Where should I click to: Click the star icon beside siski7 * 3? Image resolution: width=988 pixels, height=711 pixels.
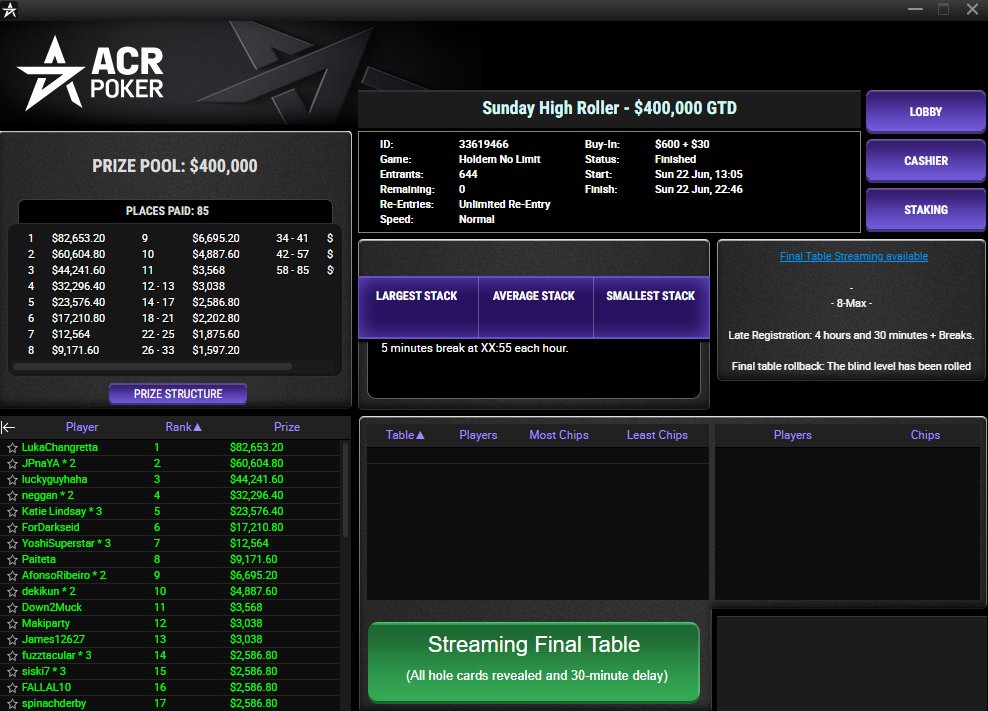pyautogui.click(x=12, y=671)
